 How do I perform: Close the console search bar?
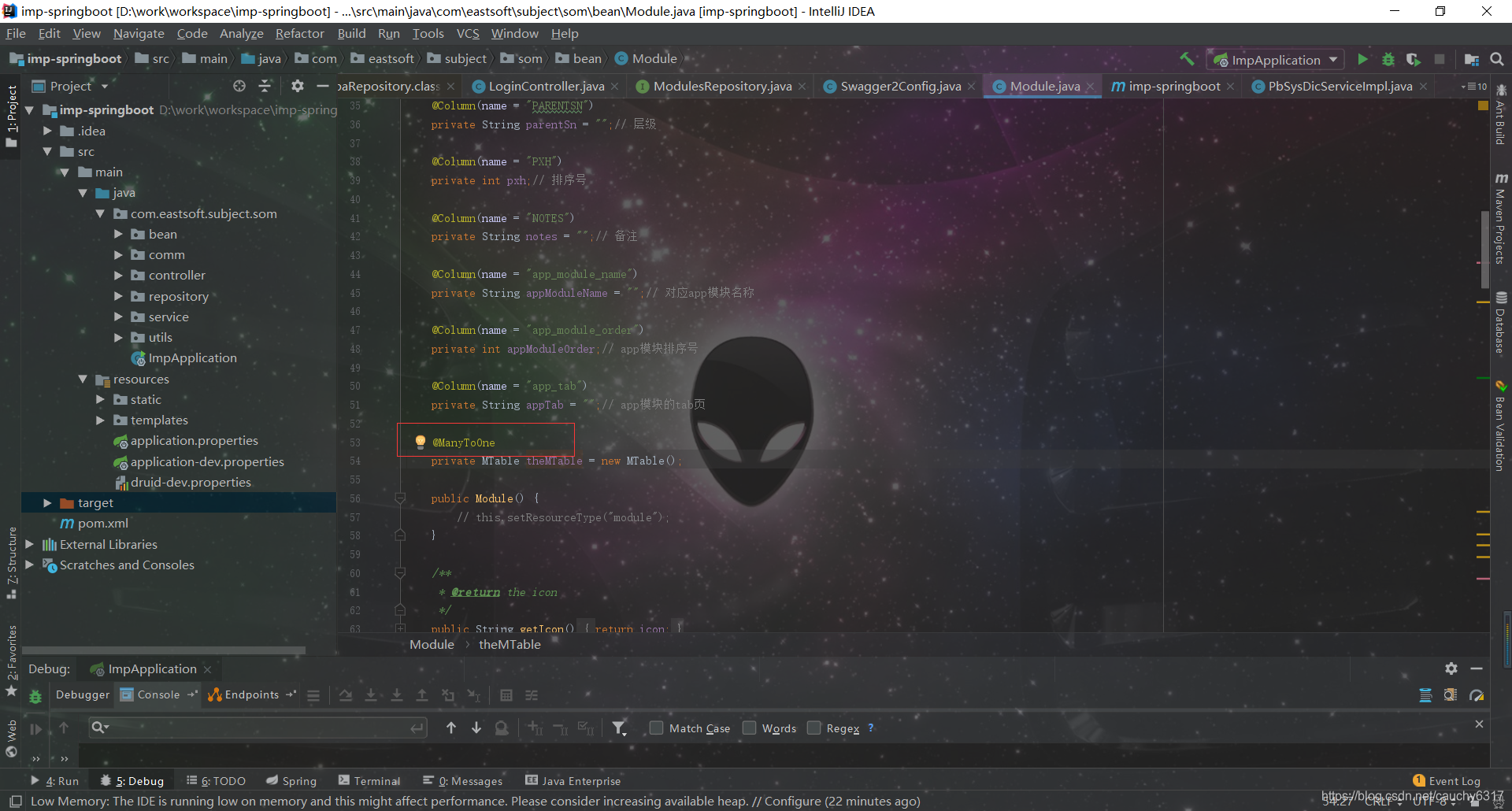coord(1479,724)
